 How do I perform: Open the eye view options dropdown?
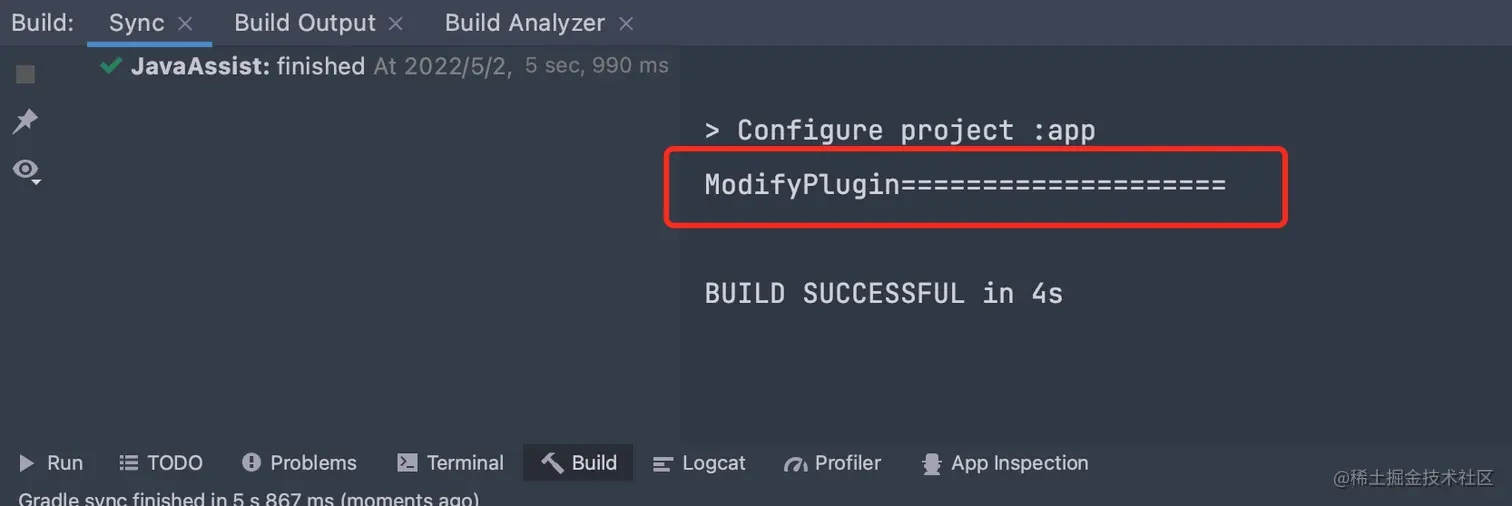coord(26,170)
